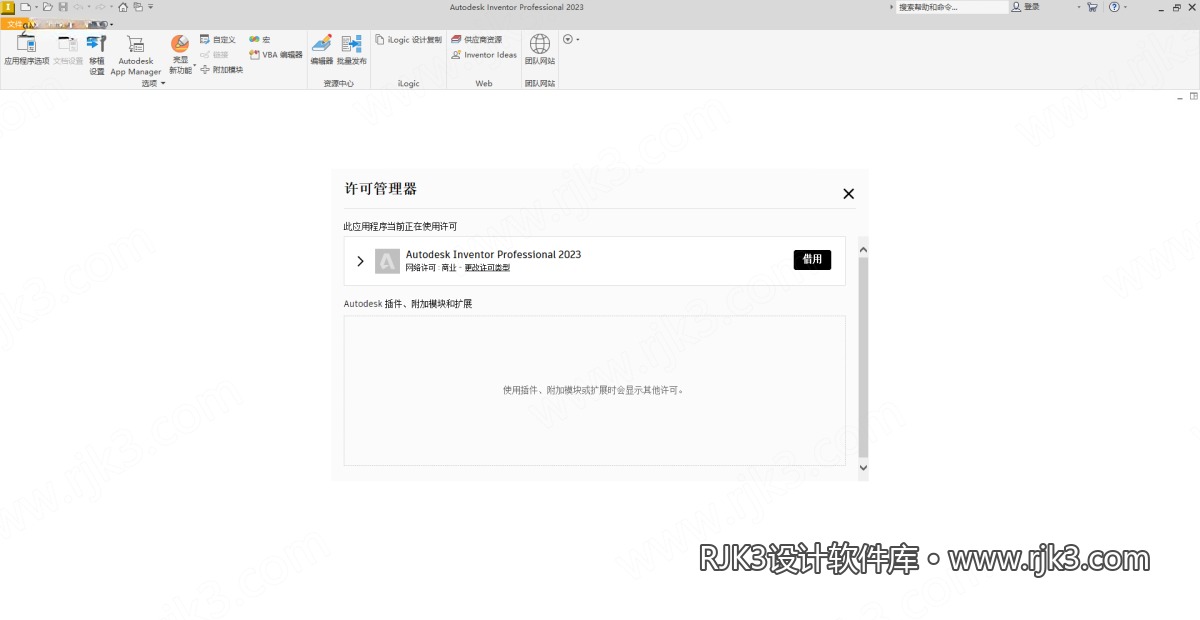The image size is (1200, 620).
Task: Click the Web panel label
Action: pos(484,84)
